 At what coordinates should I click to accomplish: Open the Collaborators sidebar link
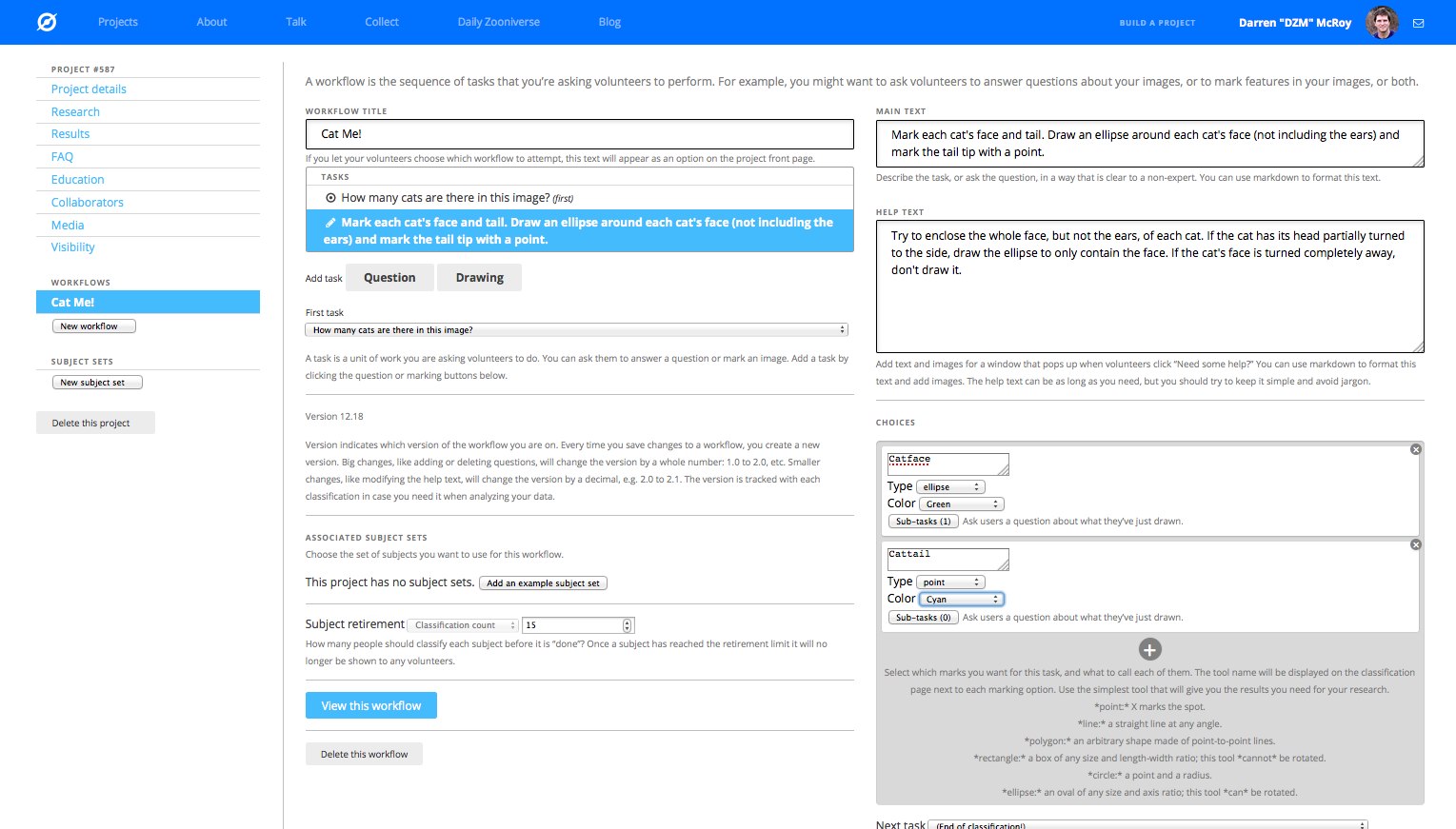click(88, 203)
